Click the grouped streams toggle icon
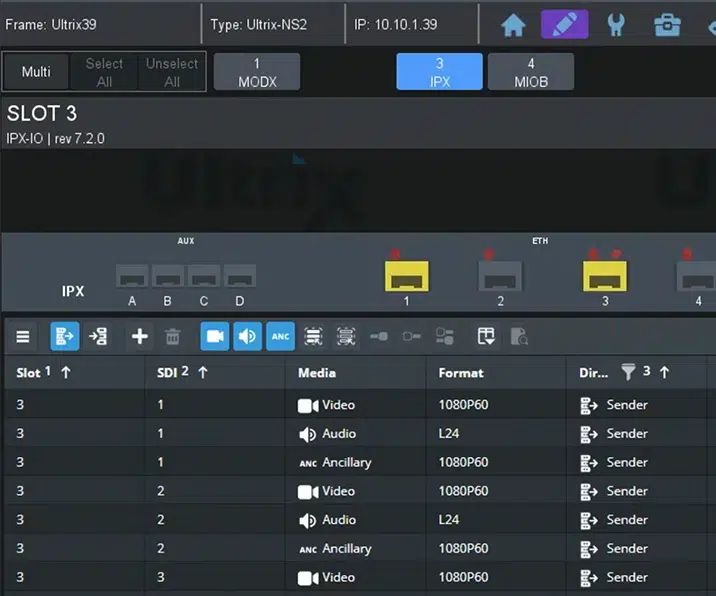The height and width of the screenshot is (596, 716). pos(445,337)
